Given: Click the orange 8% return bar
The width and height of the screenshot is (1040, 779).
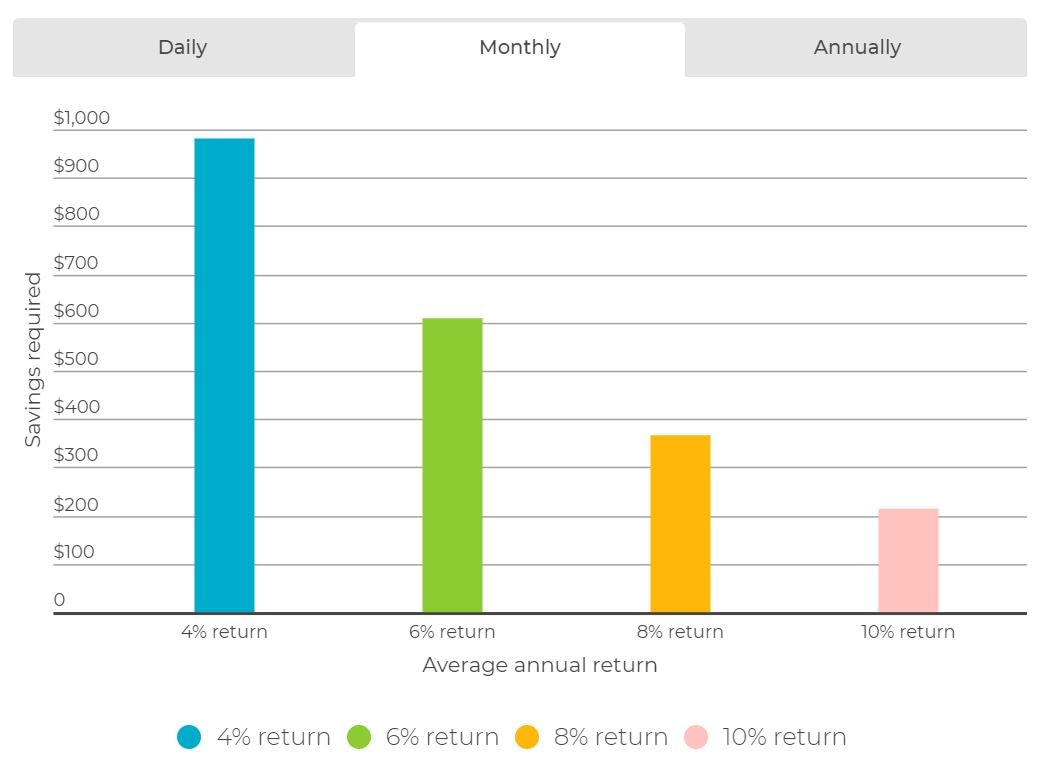Looking at the screenshot, I should coord(680,524).
